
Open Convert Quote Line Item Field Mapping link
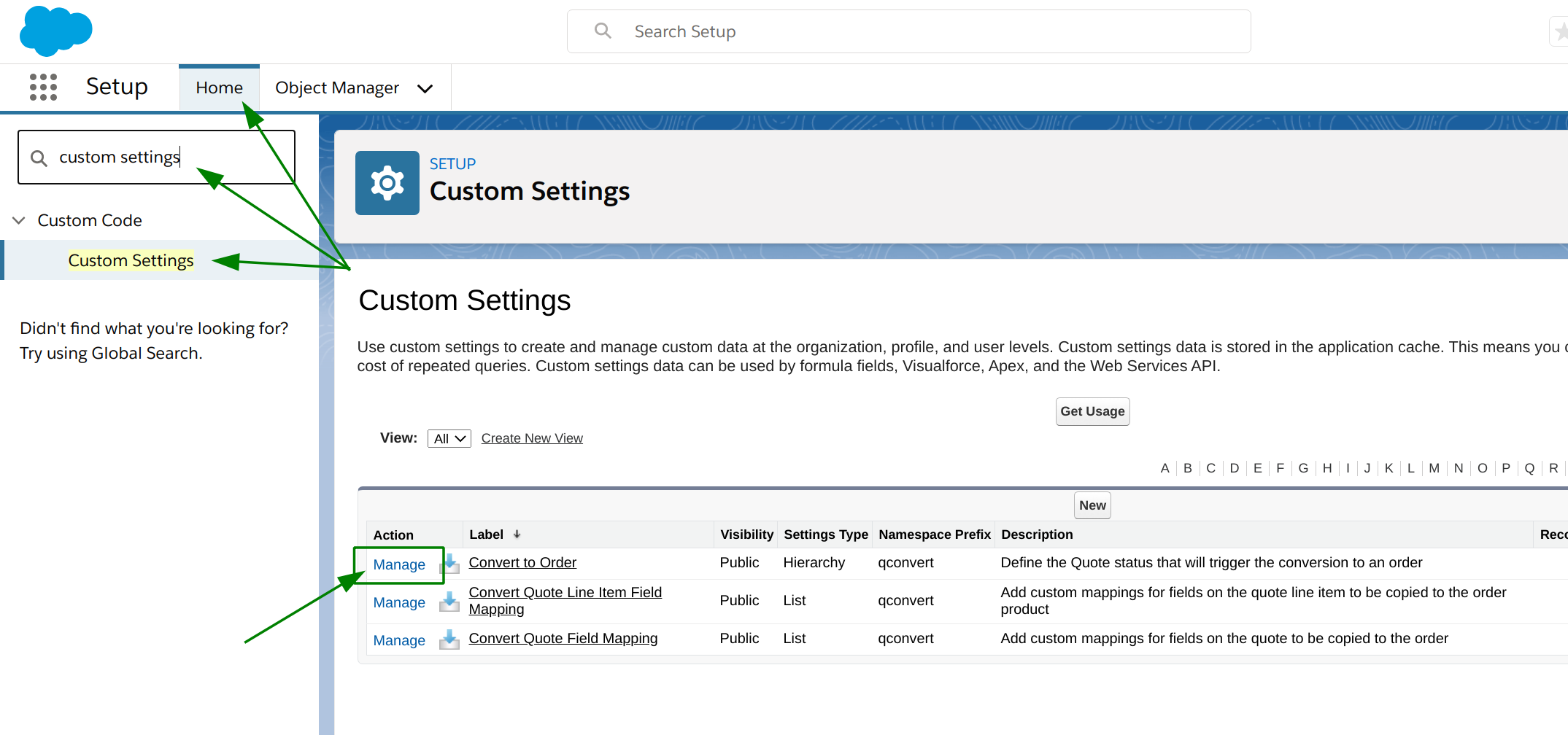click(x=565, y=601)
